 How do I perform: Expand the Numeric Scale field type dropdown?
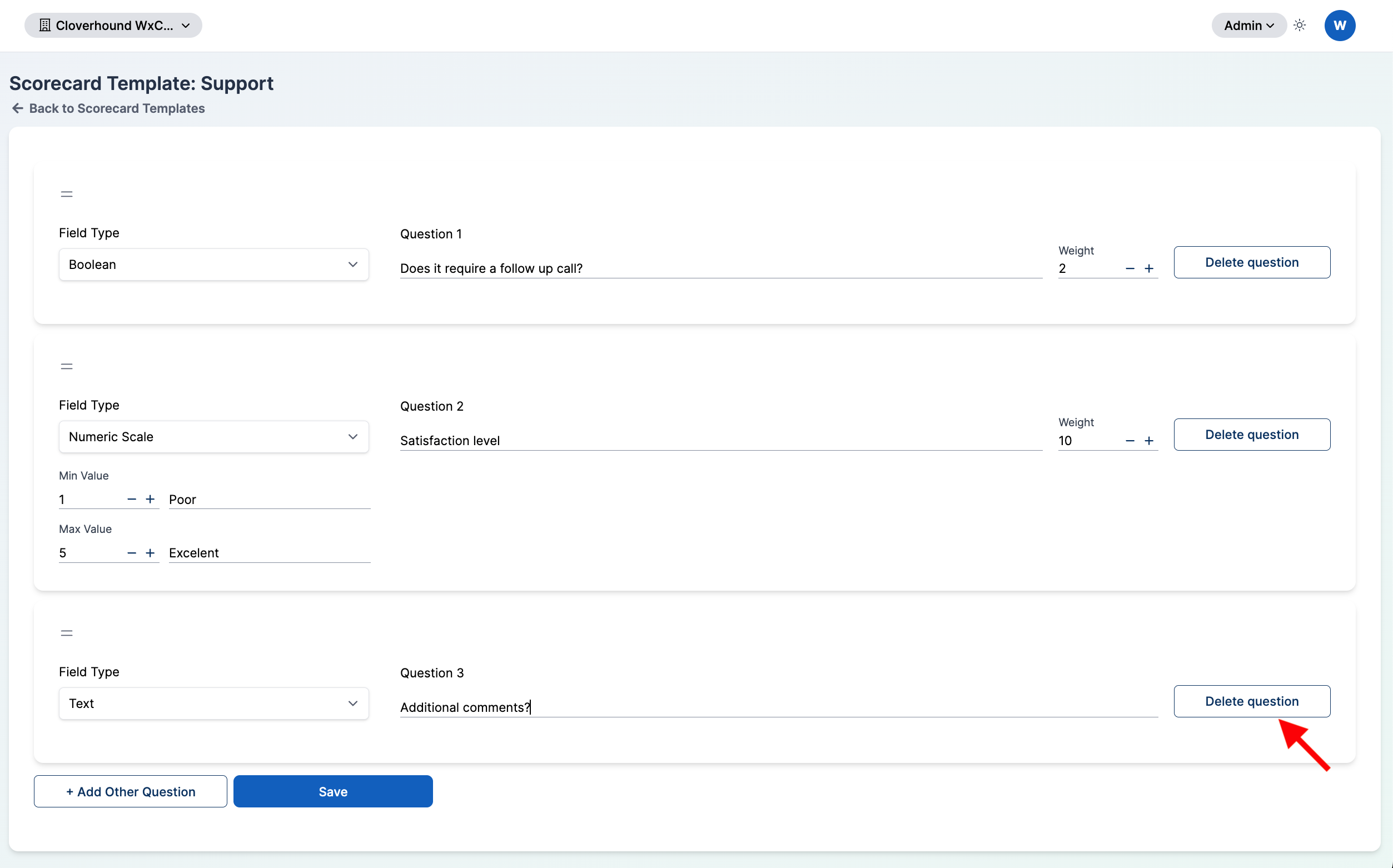coord(213,437)
